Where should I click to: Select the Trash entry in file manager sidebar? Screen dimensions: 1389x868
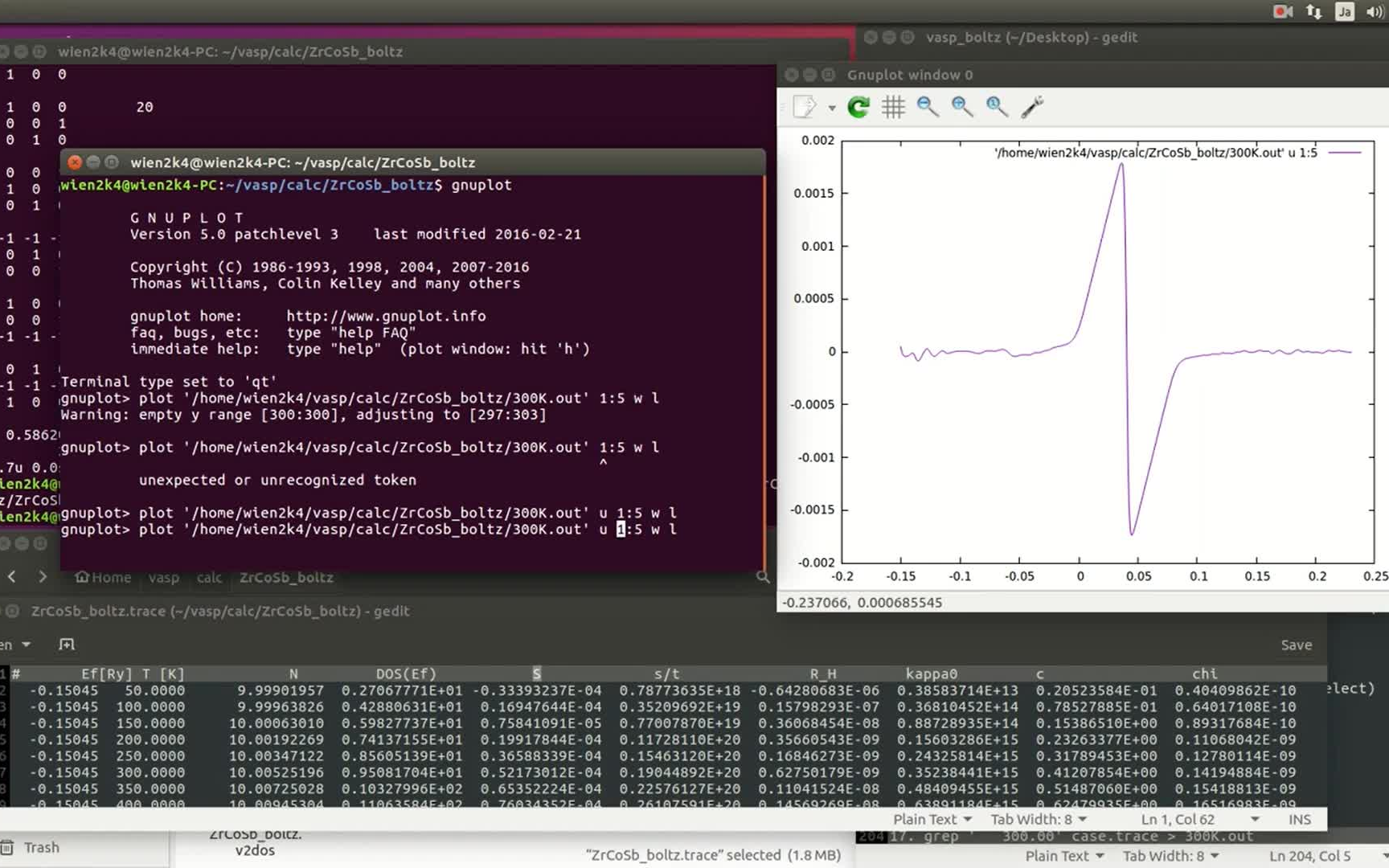tap(40, 847)
